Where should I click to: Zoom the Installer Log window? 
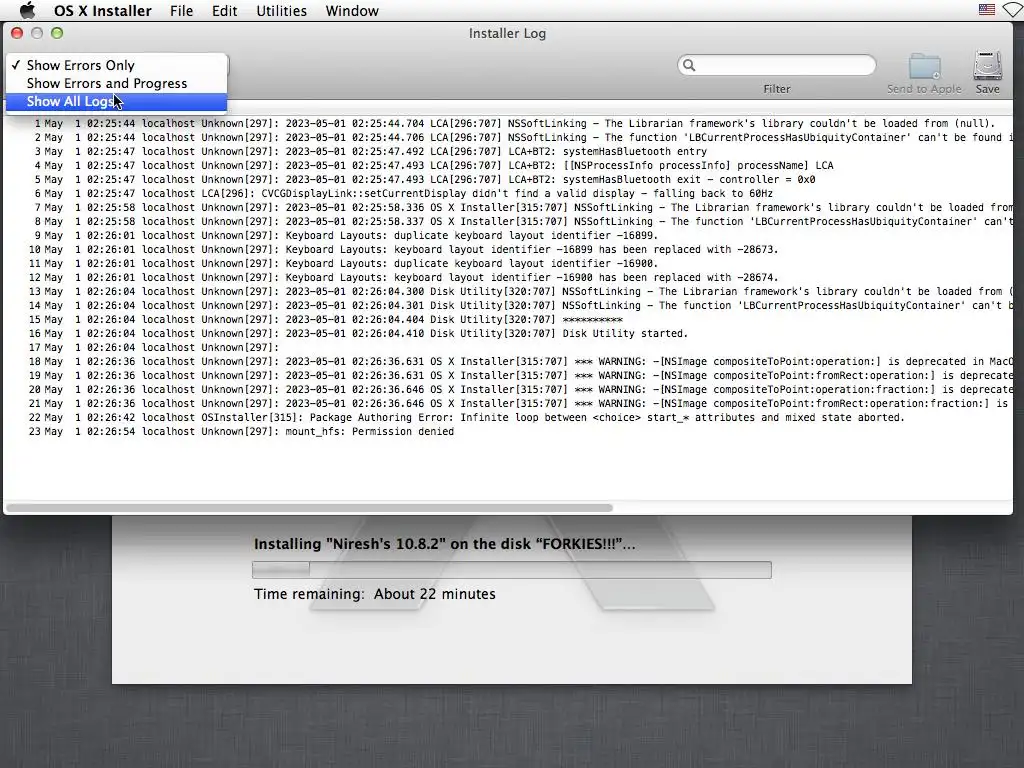pyautogui.click(x=57, y=33)
